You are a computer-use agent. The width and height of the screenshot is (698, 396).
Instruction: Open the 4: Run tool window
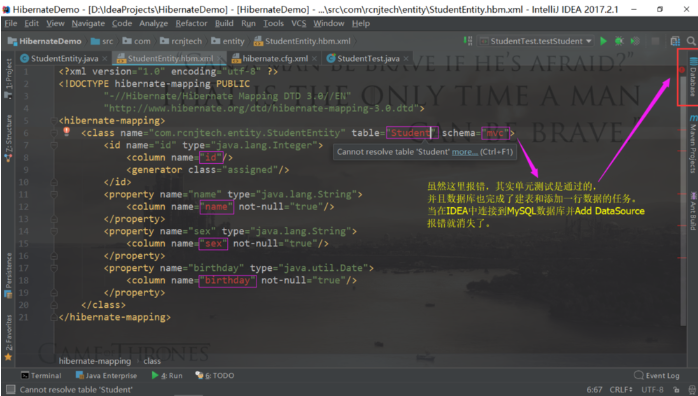(166, 376)
